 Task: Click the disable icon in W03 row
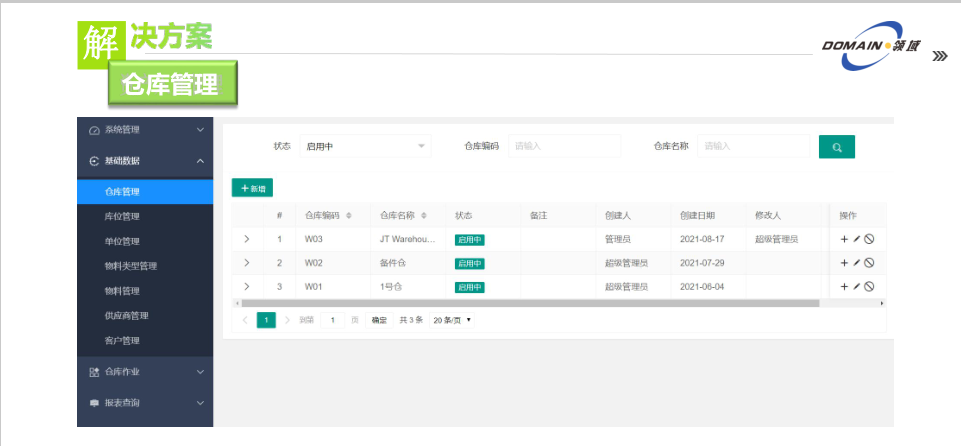tap(869, 240)
